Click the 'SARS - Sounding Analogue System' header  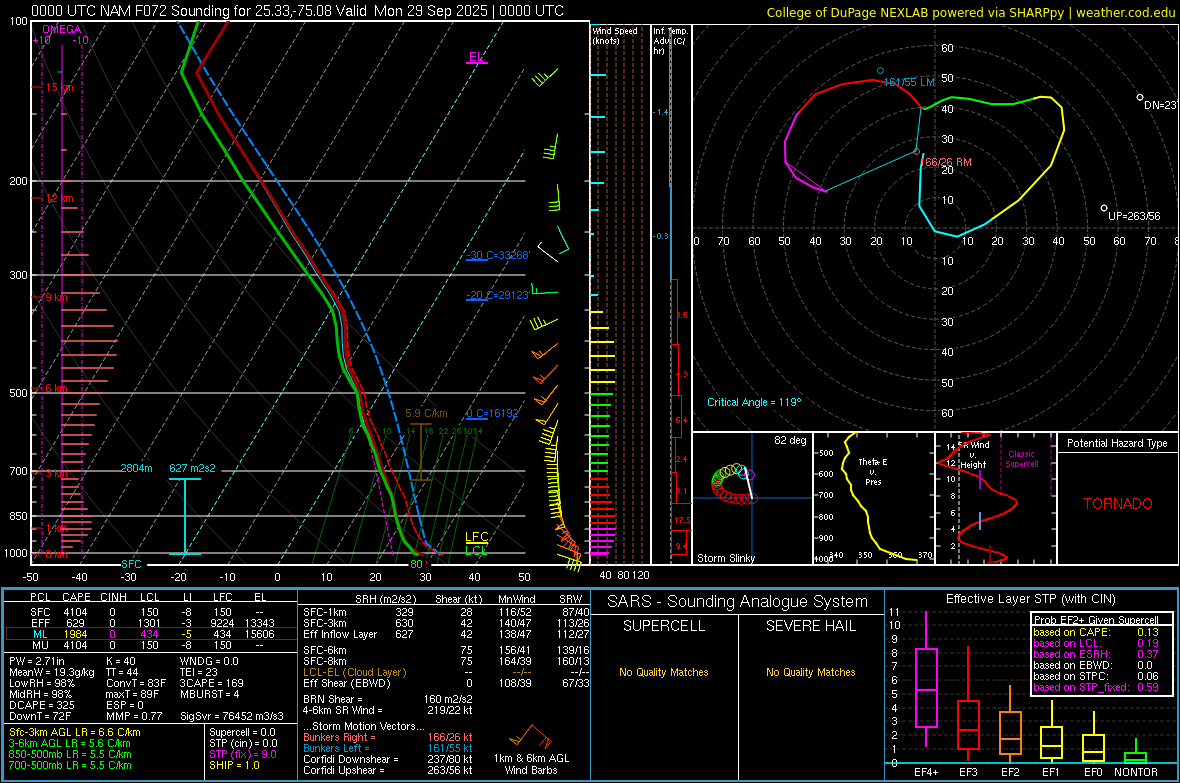point(738,602)
